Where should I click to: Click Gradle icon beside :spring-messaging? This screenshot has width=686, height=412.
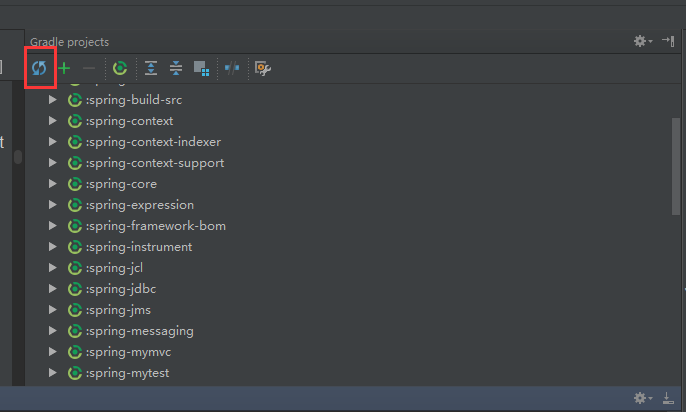point(75,331)
